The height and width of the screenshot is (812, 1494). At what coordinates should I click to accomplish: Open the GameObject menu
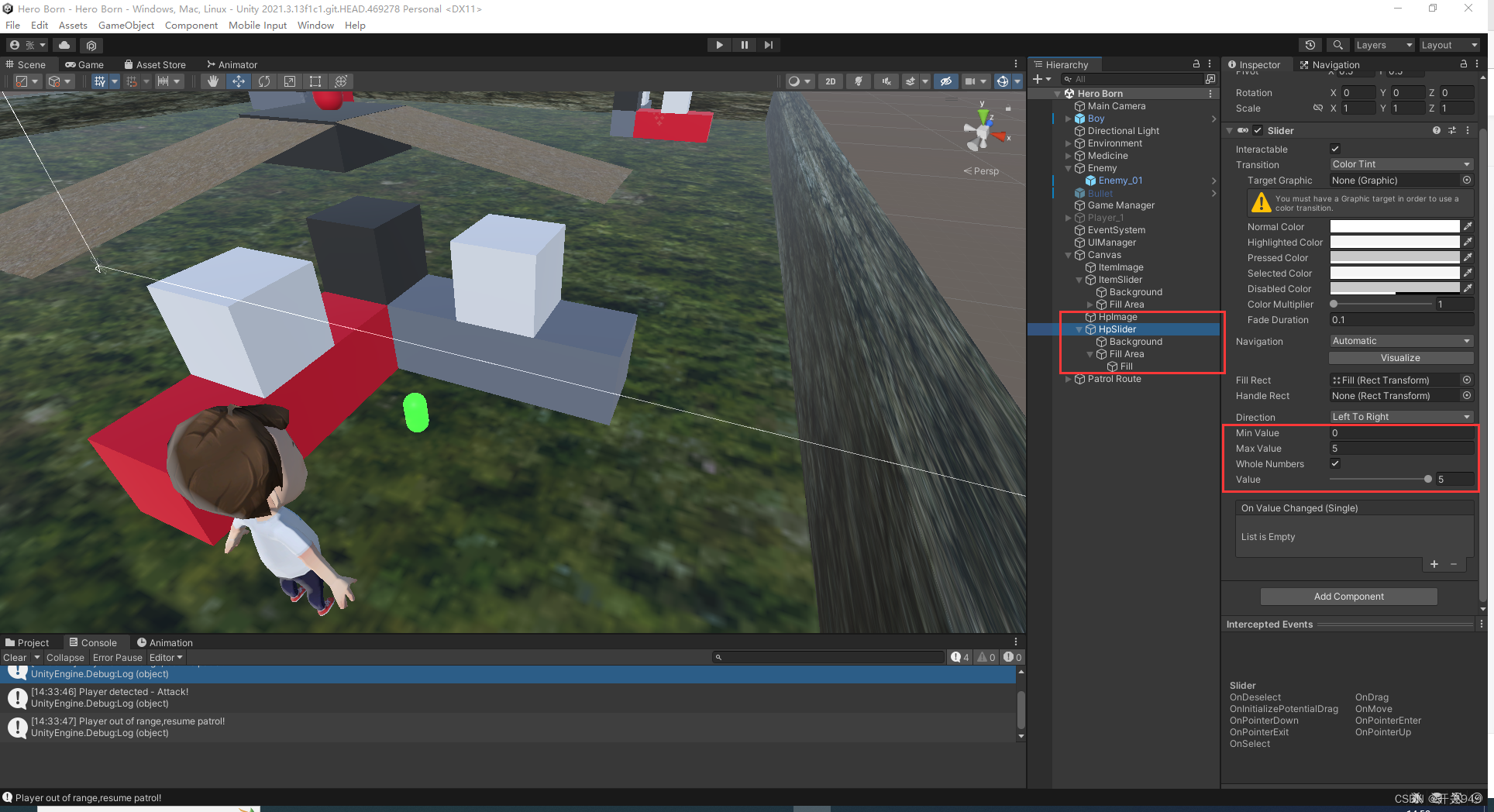point(126,25)
